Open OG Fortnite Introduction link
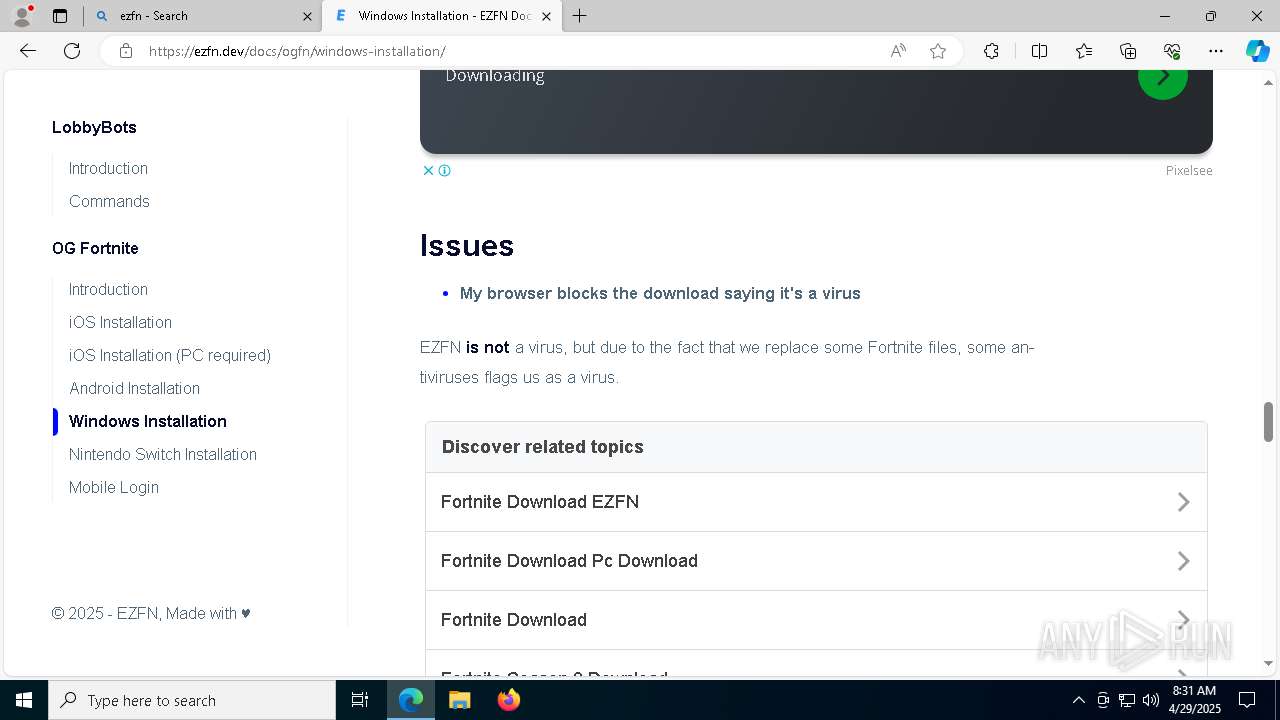Image resolution: width=1280 pixels, height=720 pixels. click(108, 289)
